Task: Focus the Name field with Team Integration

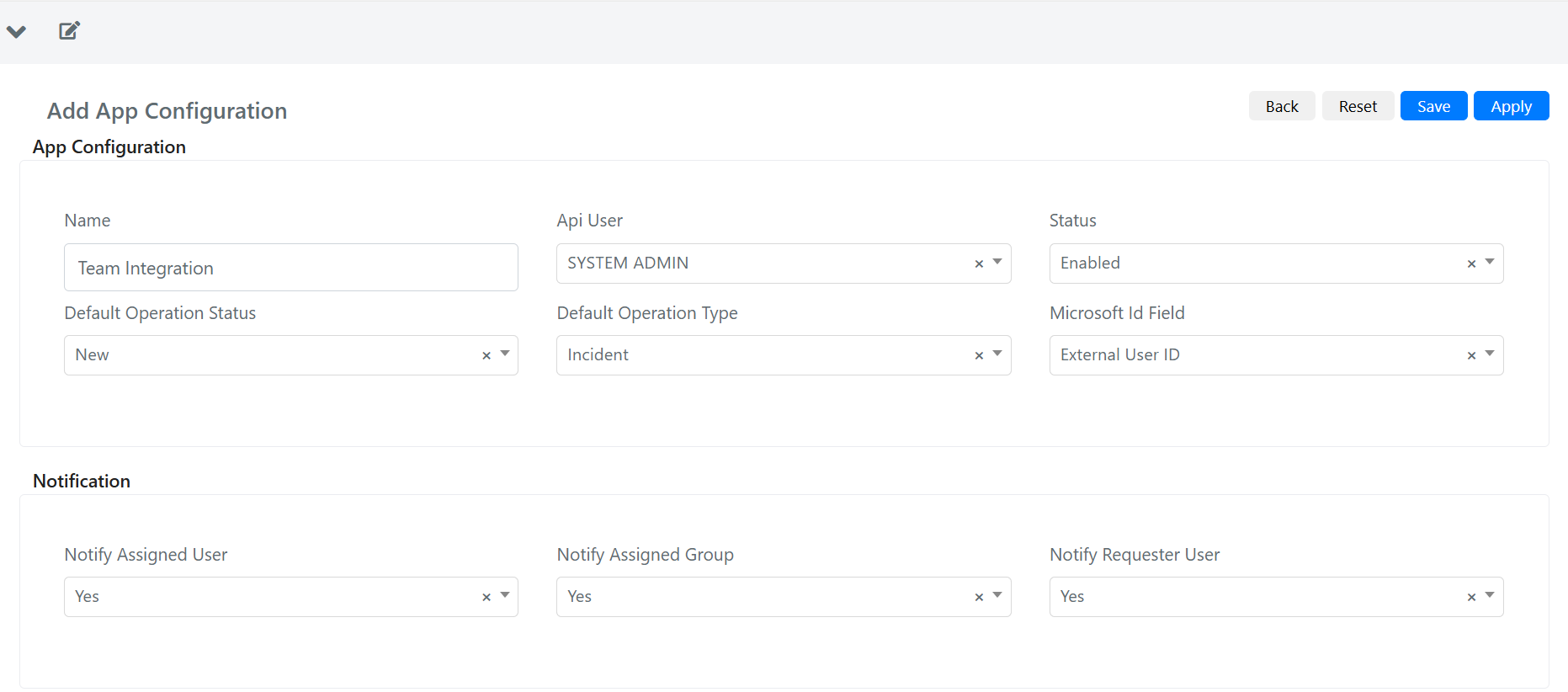Action: [x=291, y=268]
